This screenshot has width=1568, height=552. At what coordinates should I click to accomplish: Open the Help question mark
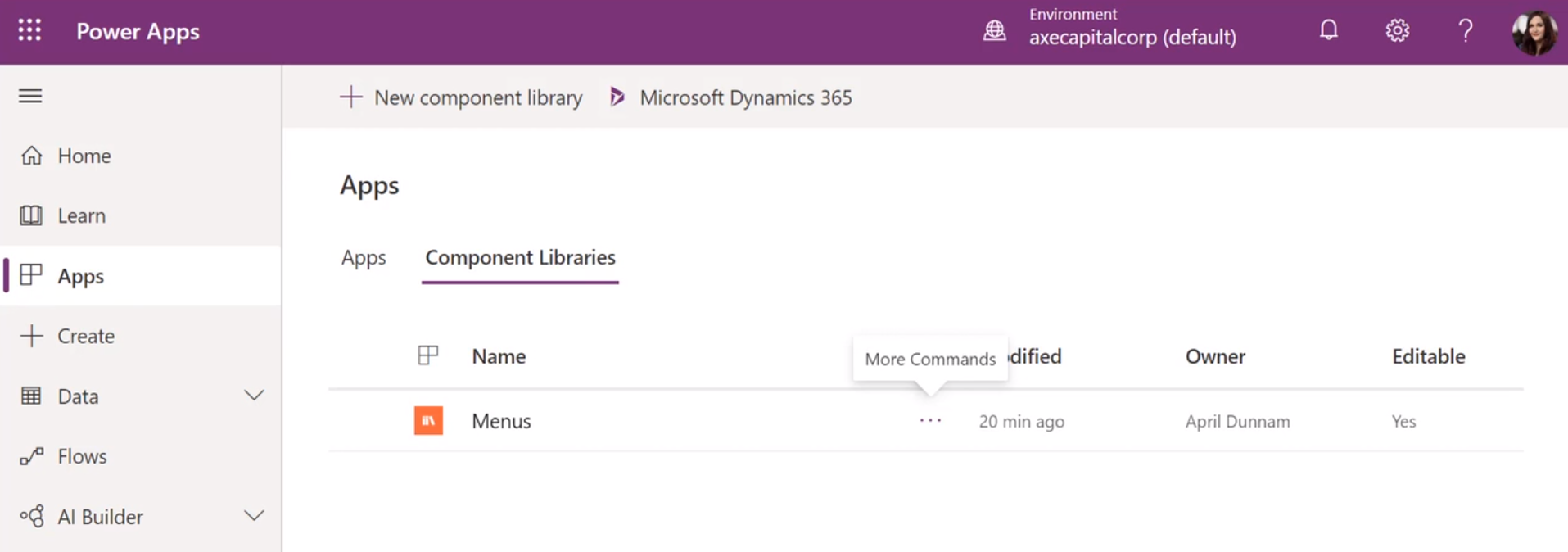coord(1466,31)
